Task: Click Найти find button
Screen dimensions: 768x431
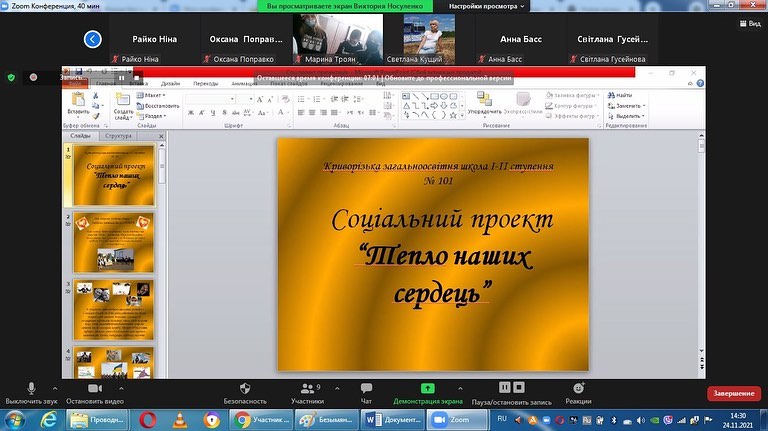Action: click(620, 95)
